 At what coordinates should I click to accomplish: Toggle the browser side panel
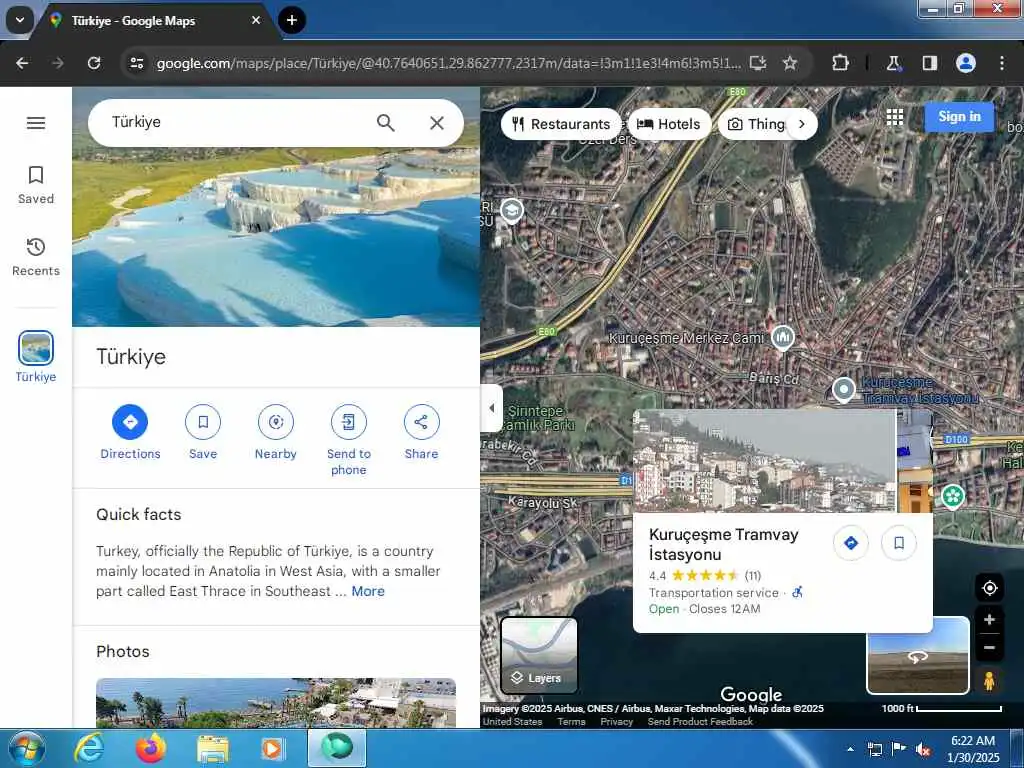coord(929,63)
